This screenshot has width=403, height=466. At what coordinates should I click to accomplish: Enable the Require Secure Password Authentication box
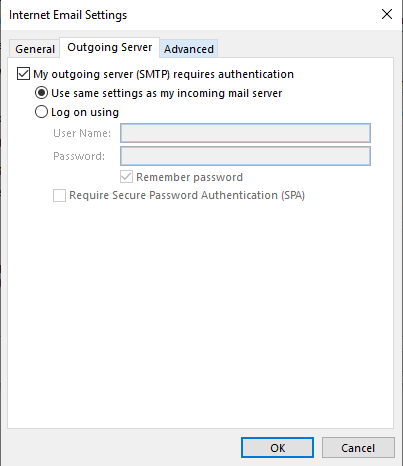coord(59,195)
